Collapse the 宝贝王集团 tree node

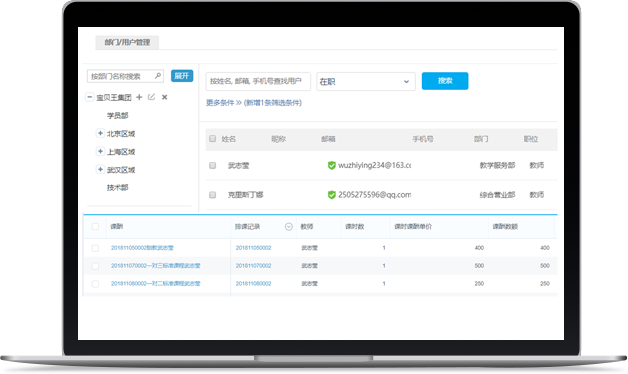coord(89,97)
